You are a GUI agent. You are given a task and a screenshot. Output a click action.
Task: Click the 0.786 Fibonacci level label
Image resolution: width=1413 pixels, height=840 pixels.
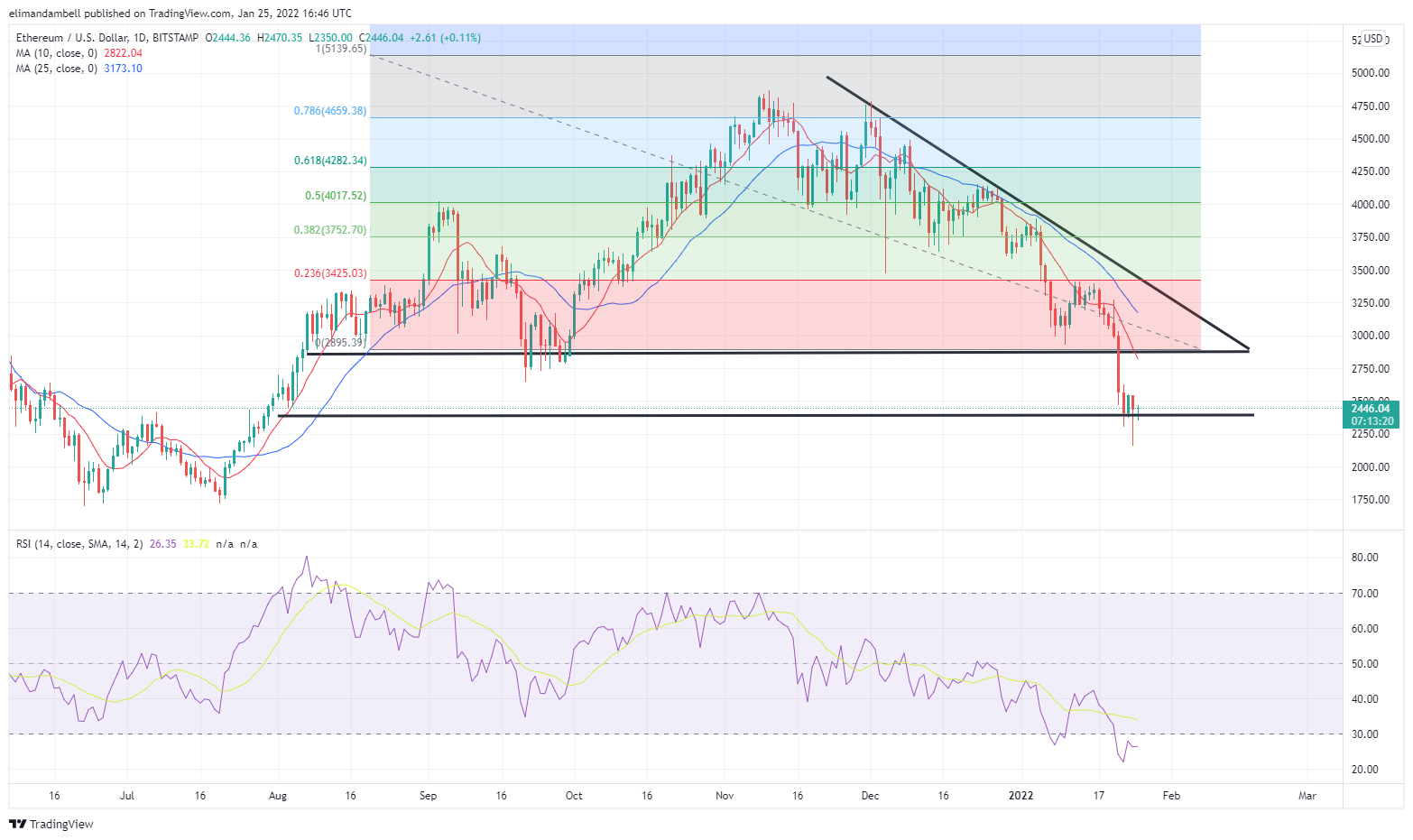[x=330, y=111]
